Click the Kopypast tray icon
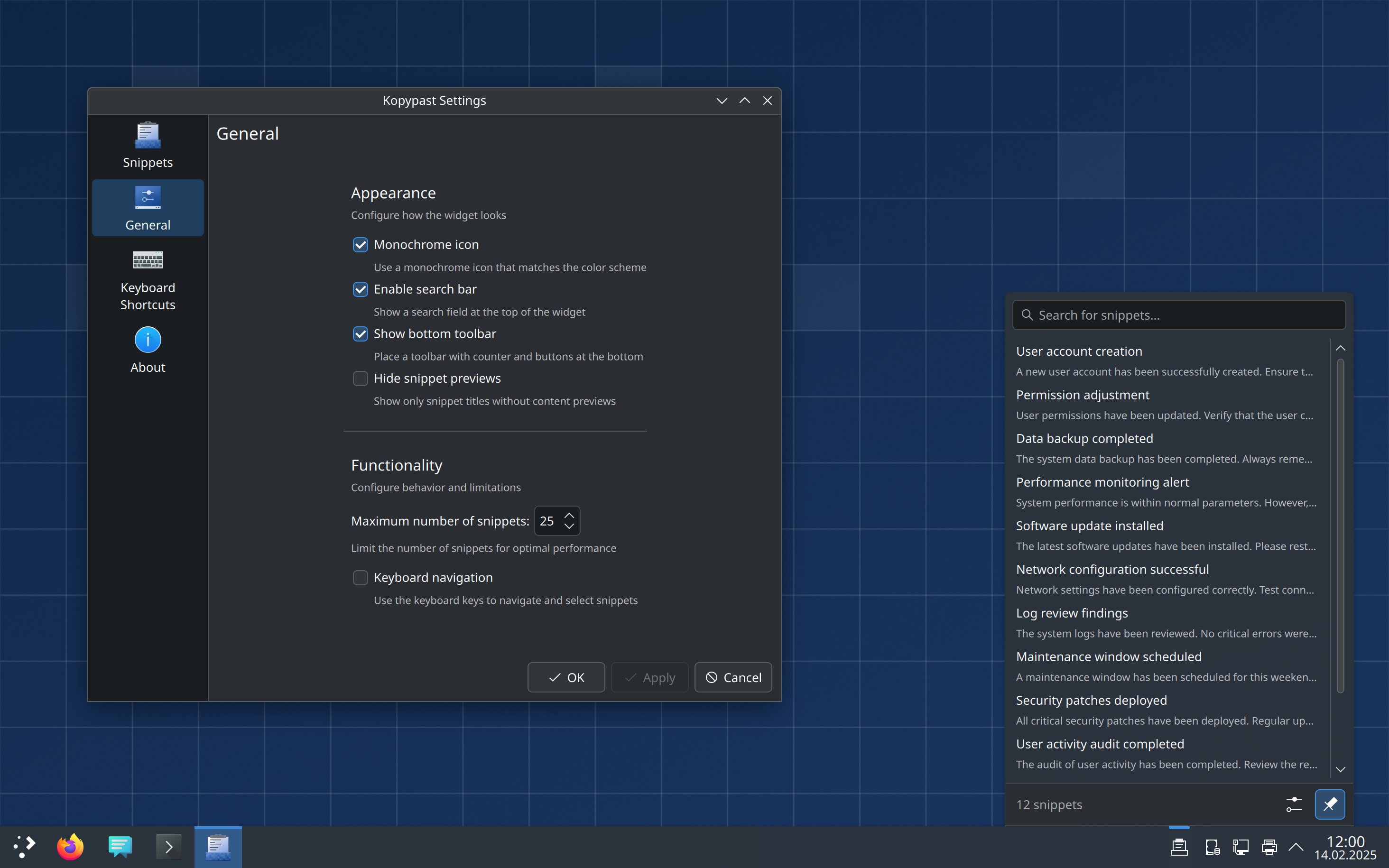This screenshot has width=1389, height=868. (1179, 847)
